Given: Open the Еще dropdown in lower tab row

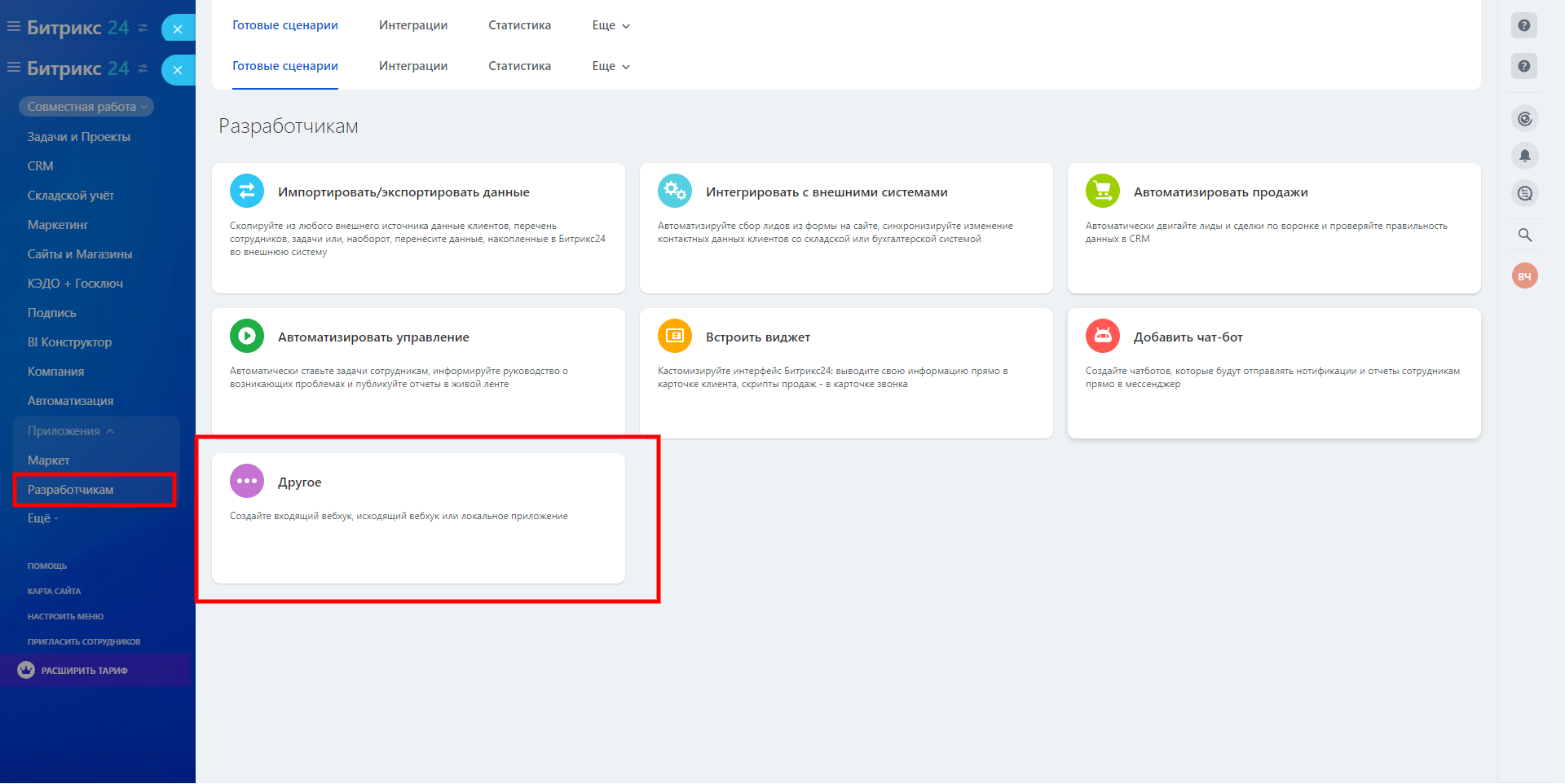Looking at the screenshot, I should tap(611, 66).
